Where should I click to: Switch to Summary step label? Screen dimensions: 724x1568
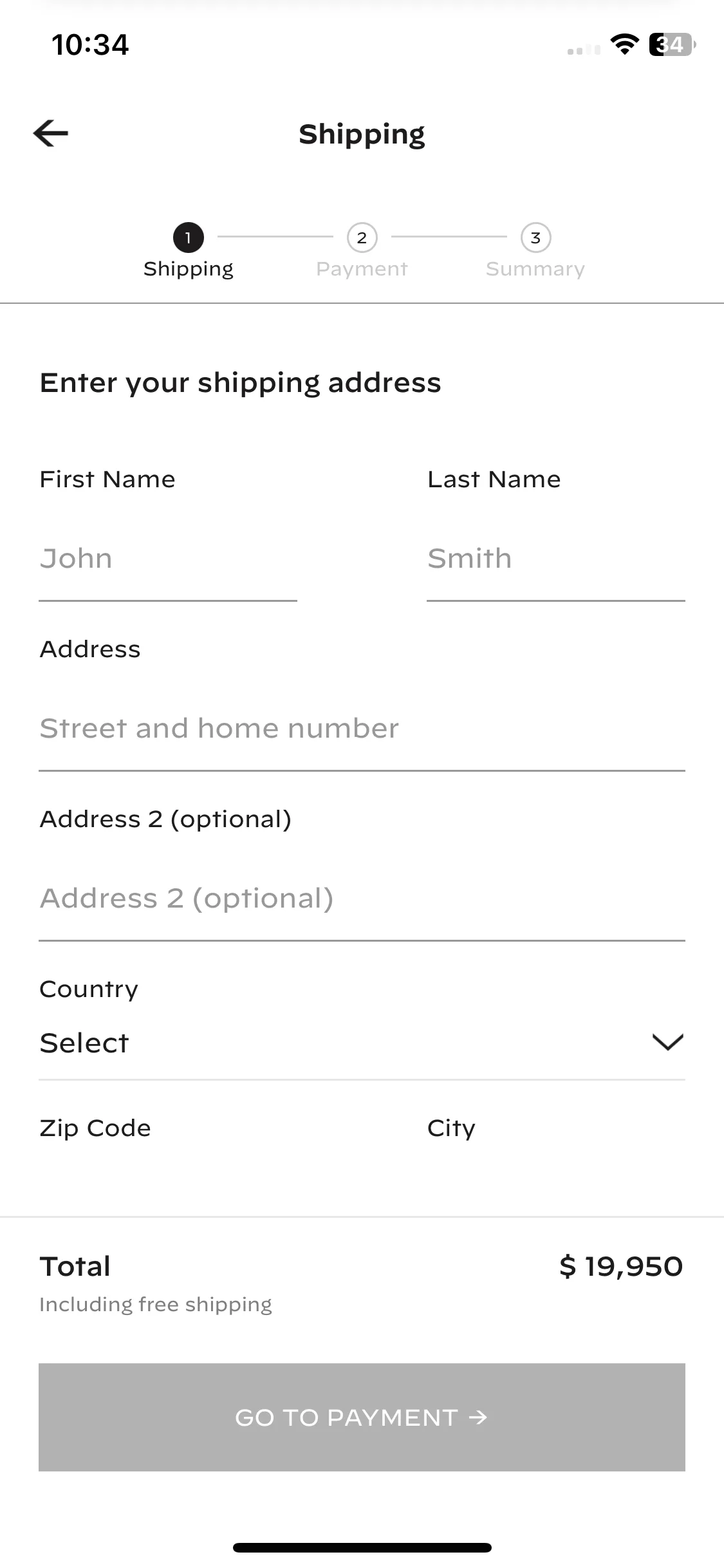[535, 269]
